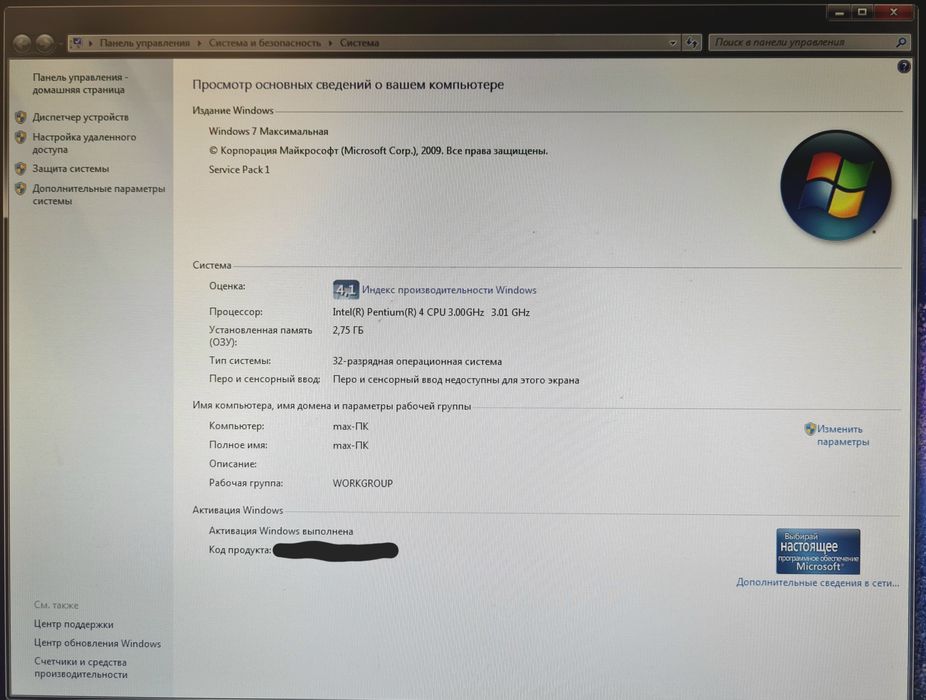Viewport: 926px width, 700px height.
Task: Click 'max-ПК' value next to 'Полное имя:'
Action: (x=350, y=445)
